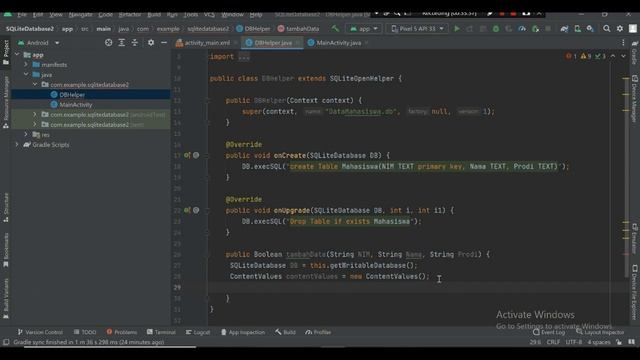Open the Terminal tool window
640x360 pixels.
pos(161,332)
